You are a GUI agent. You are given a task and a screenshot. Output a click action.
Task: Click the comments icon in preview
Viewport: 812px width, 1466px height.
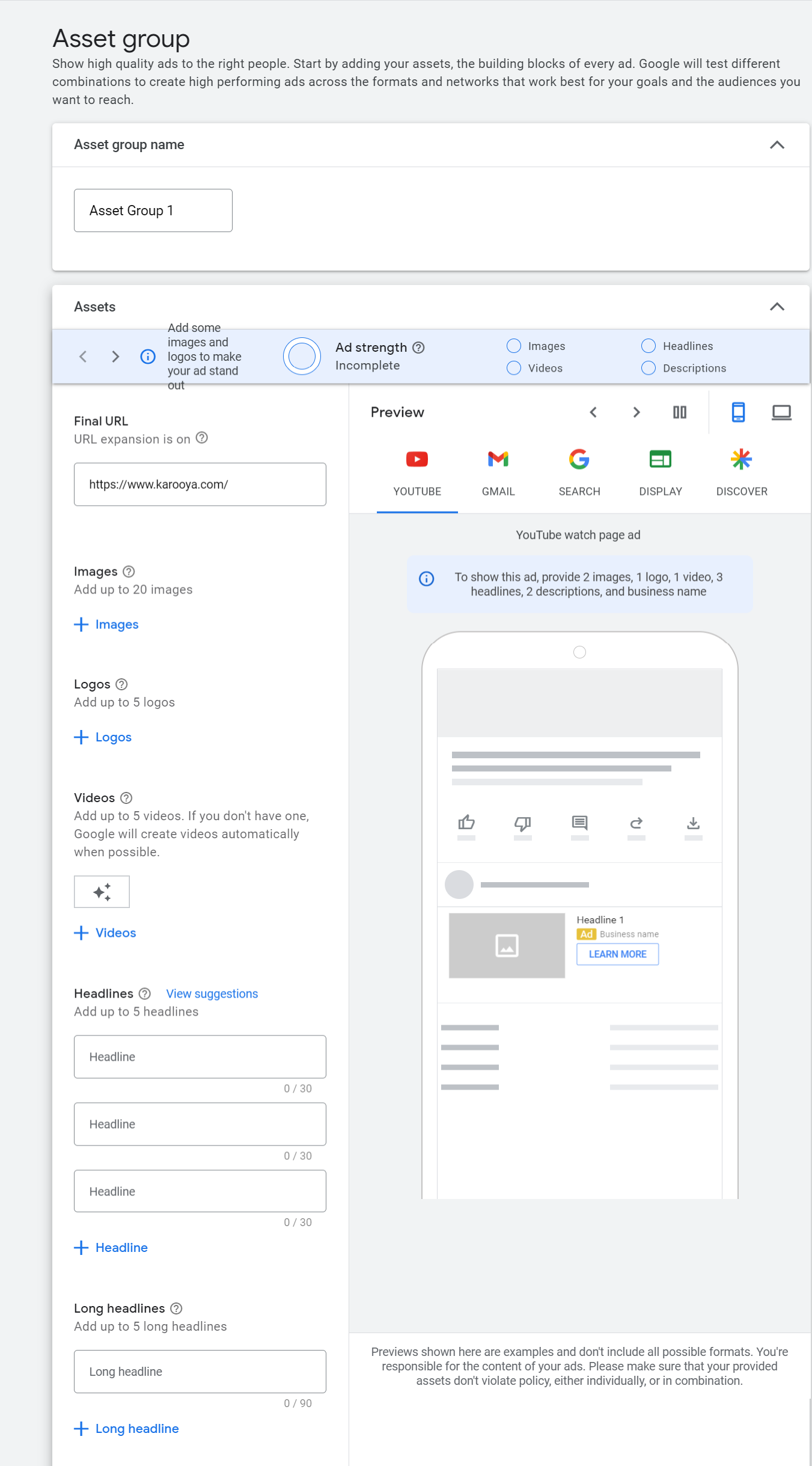click(x=579, y=822)
